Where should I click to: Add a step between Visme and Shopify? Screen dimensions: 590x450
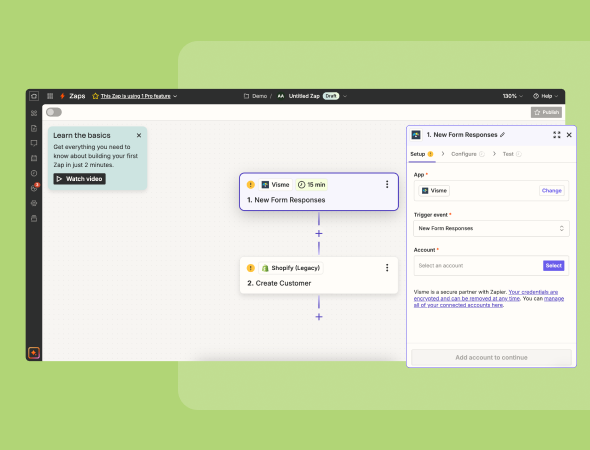[x=319, y=234]
